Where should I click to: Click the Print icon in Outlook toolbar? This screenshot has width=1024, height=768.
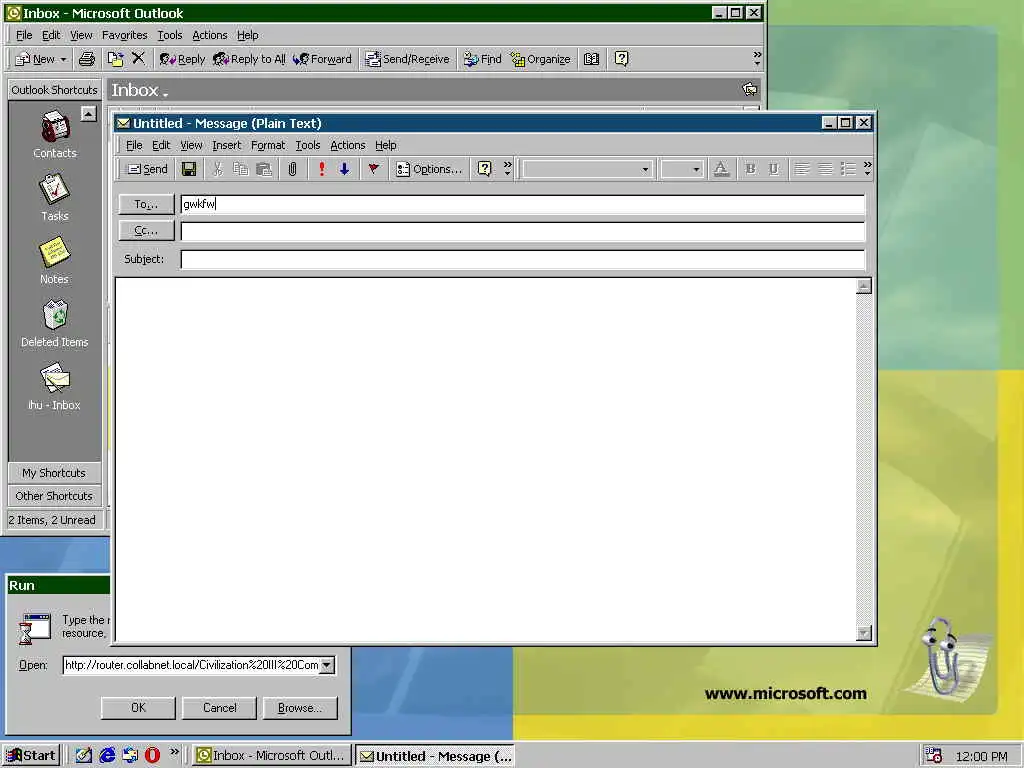click(x=87, y=59)
